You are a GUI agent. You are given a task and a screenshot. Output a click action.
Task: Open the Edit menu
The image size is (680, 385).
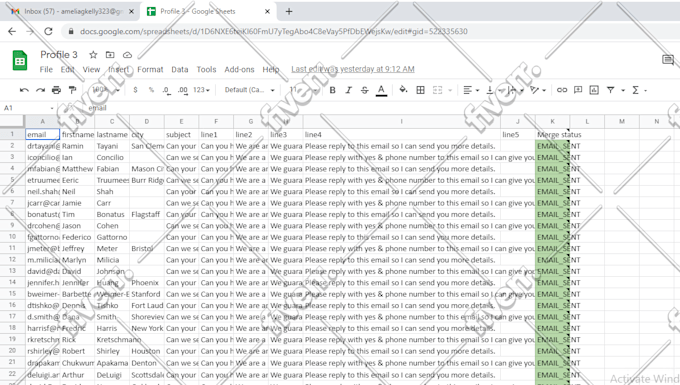tap(67, 69)
